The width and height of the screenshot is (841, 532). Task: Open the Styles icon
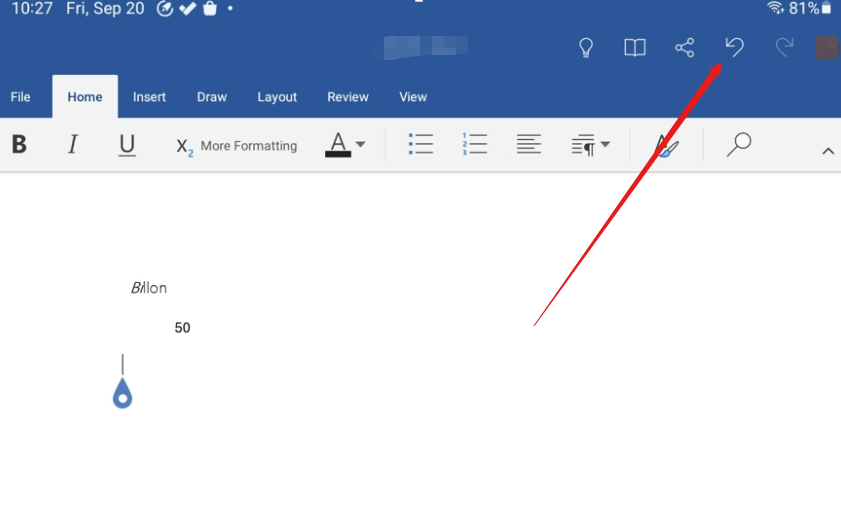point(667,146)
